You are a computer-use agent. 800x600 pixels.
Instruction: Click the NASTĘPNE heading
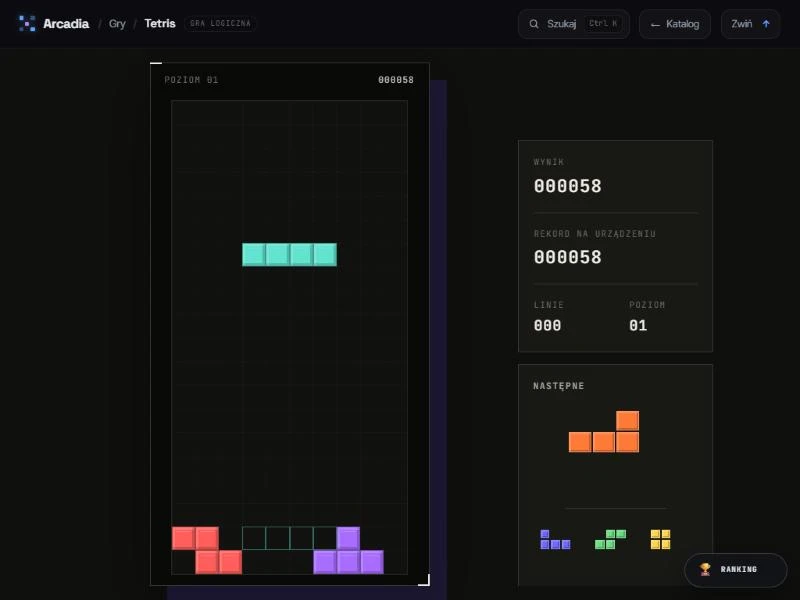click(559, 386)
